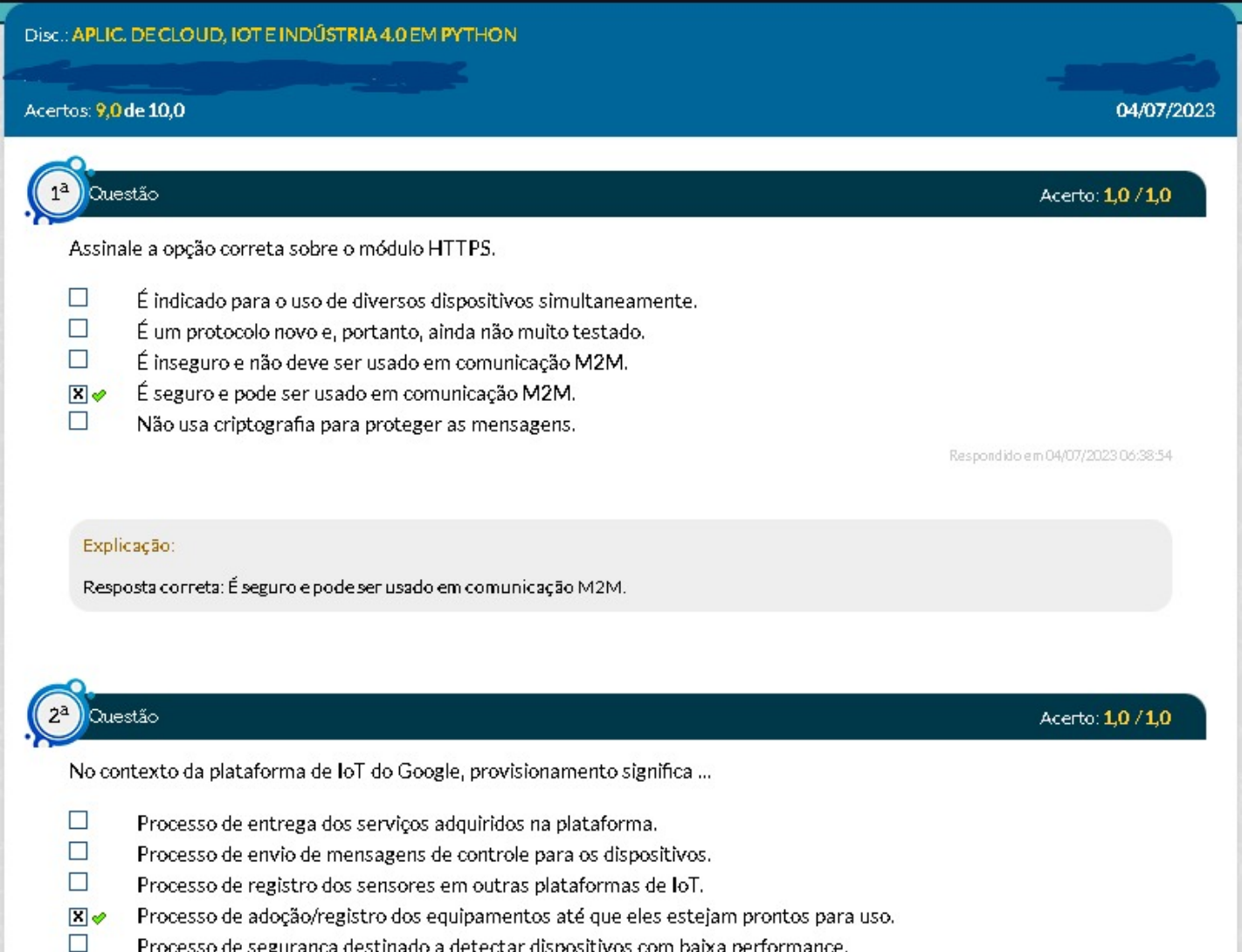The image size is (1242, 952).
Task: Tick 'É inseguro e não deve ser usado' checkbox
Action: [79, 359]
